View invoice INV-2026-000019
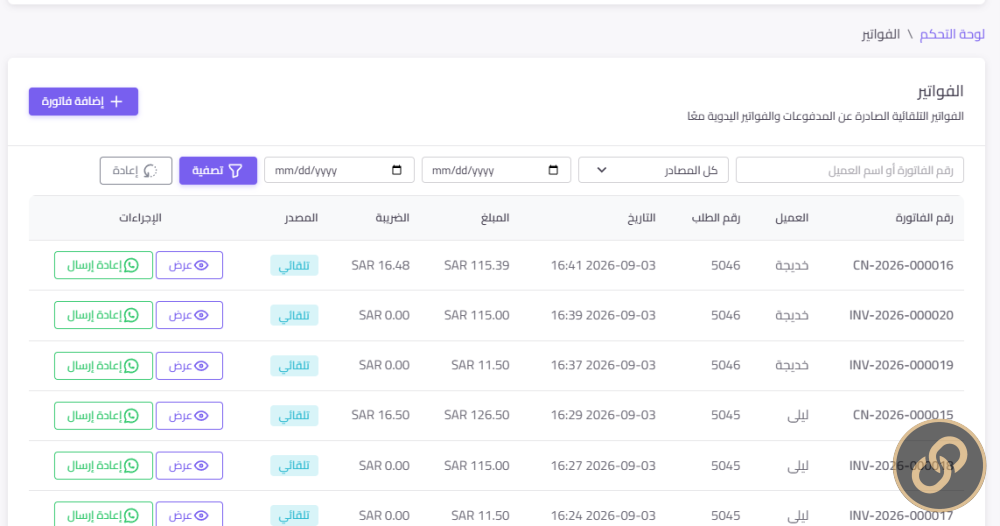This screenshot has width=1000, height=526. click(x=189, y=366)
